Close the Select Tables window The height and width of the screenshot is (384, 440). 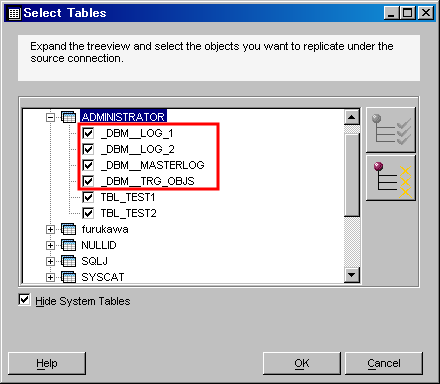coord(426,13)
